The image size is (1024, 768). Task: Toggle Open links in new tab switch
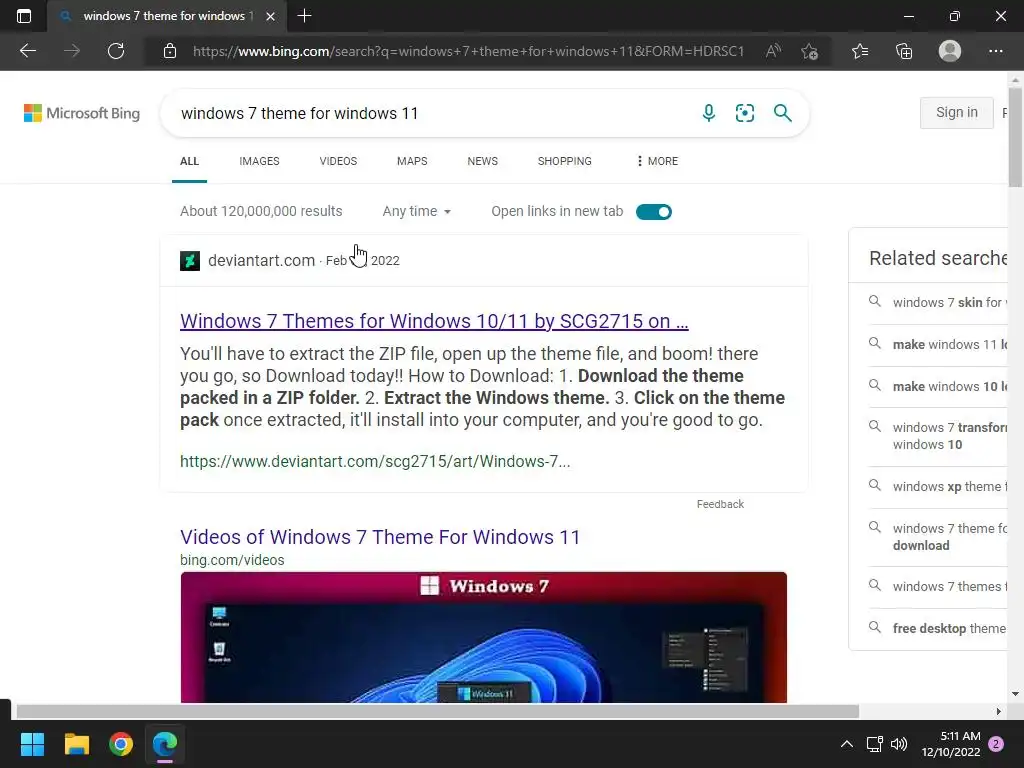click(x=654, y=212)
